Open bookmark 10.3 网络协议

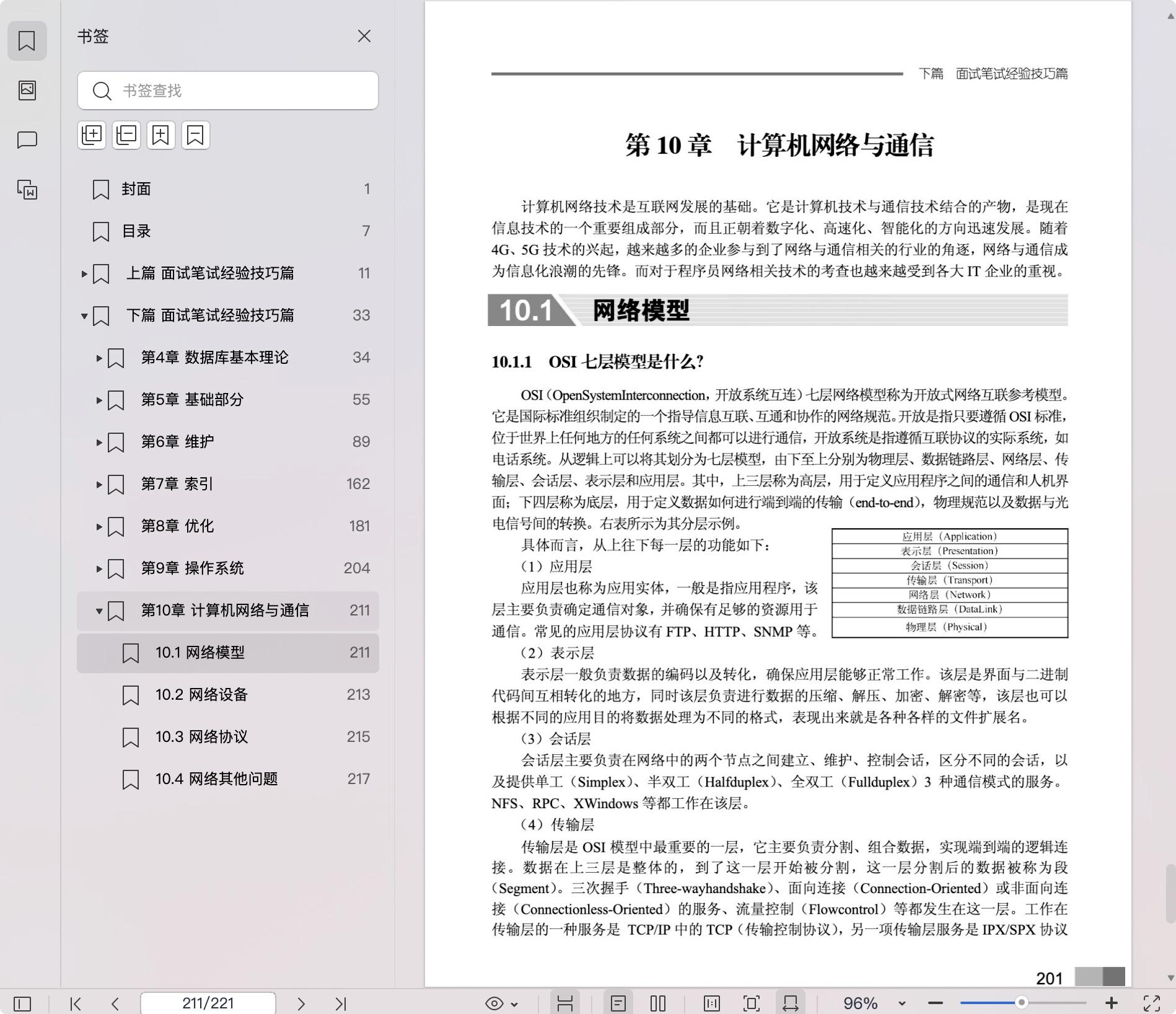tap(228, 737)
